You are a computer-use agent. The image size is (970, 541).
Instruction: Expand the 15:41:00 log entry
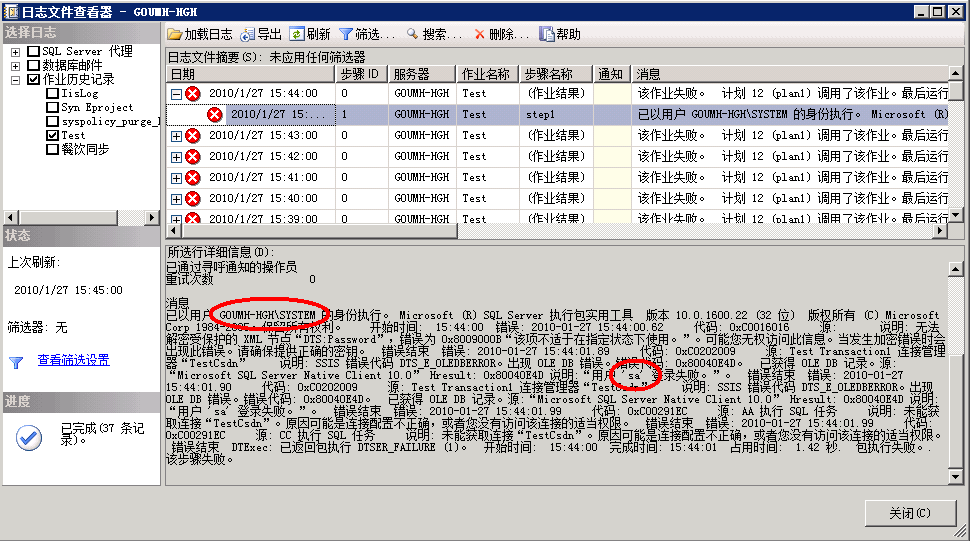(x=176, y=179)
